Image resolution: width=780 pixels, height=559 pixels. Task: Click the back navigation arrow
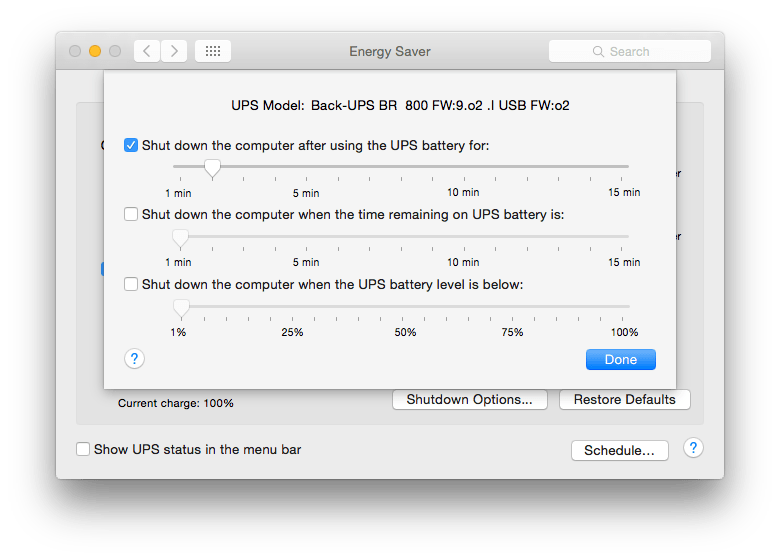[x=147, y=51]
